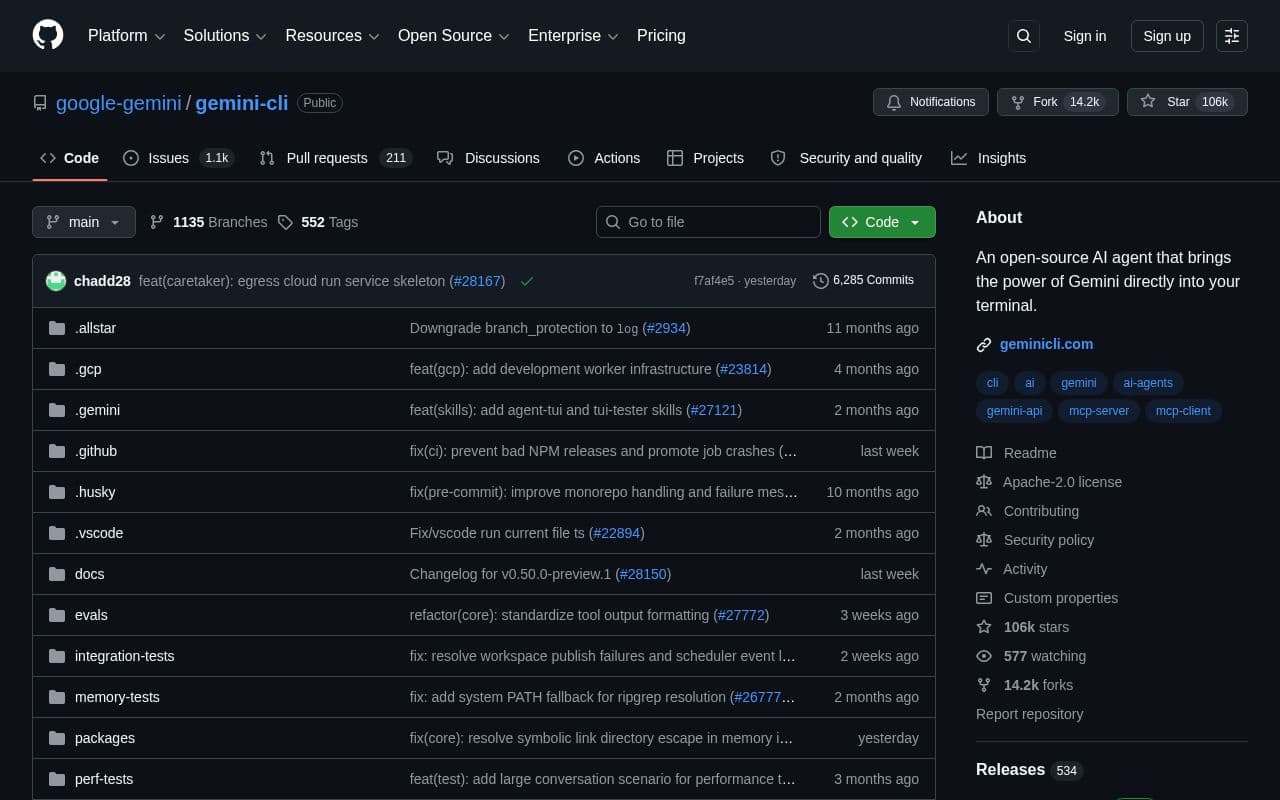
Task: Switch to the Discussions tab
Action: tap(488, 158)
